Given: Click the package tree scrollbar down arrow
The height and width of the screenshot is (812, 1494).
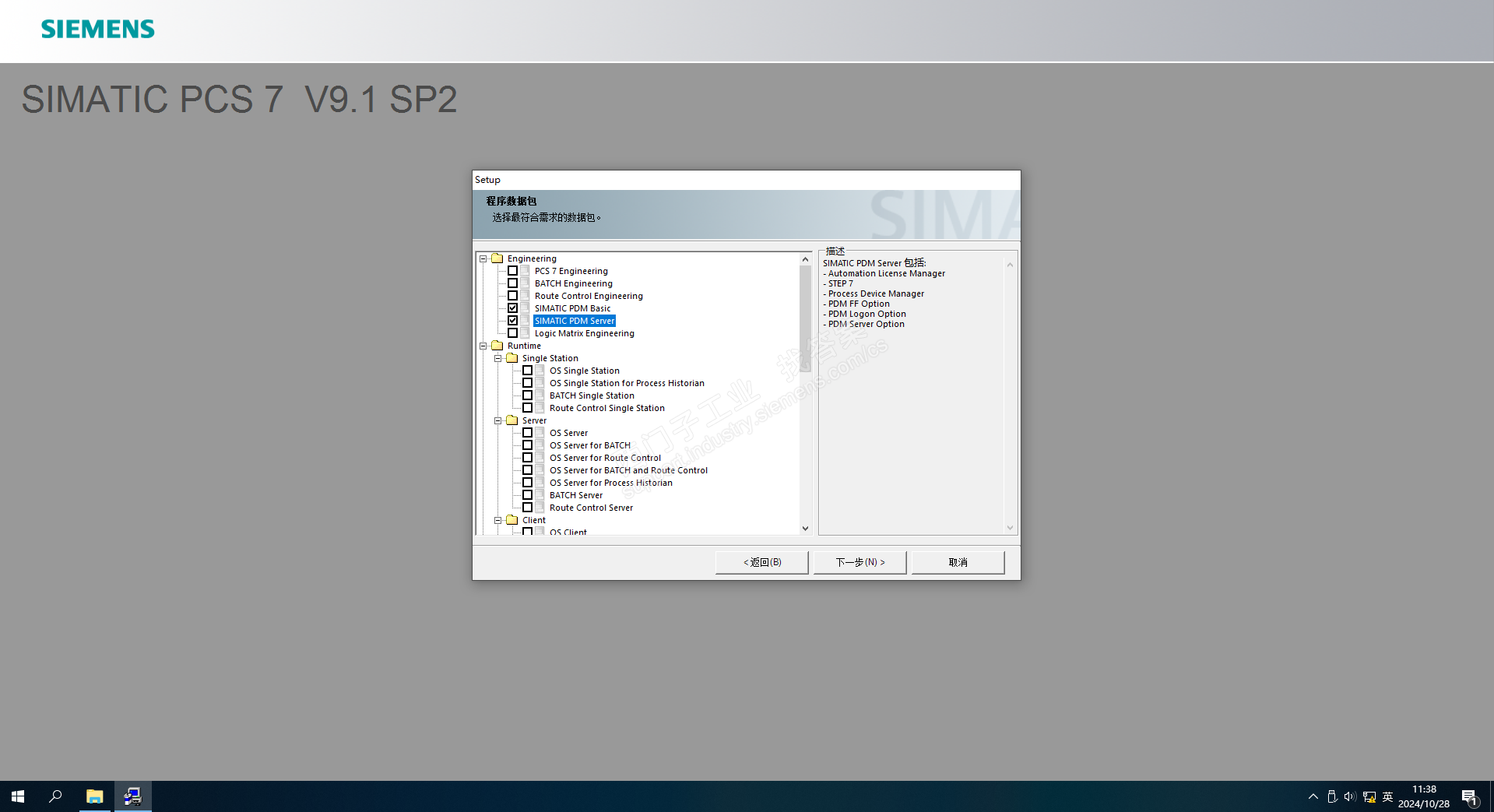Looking at the screenshot, I should pyautogui.click(x=806, y=529).
